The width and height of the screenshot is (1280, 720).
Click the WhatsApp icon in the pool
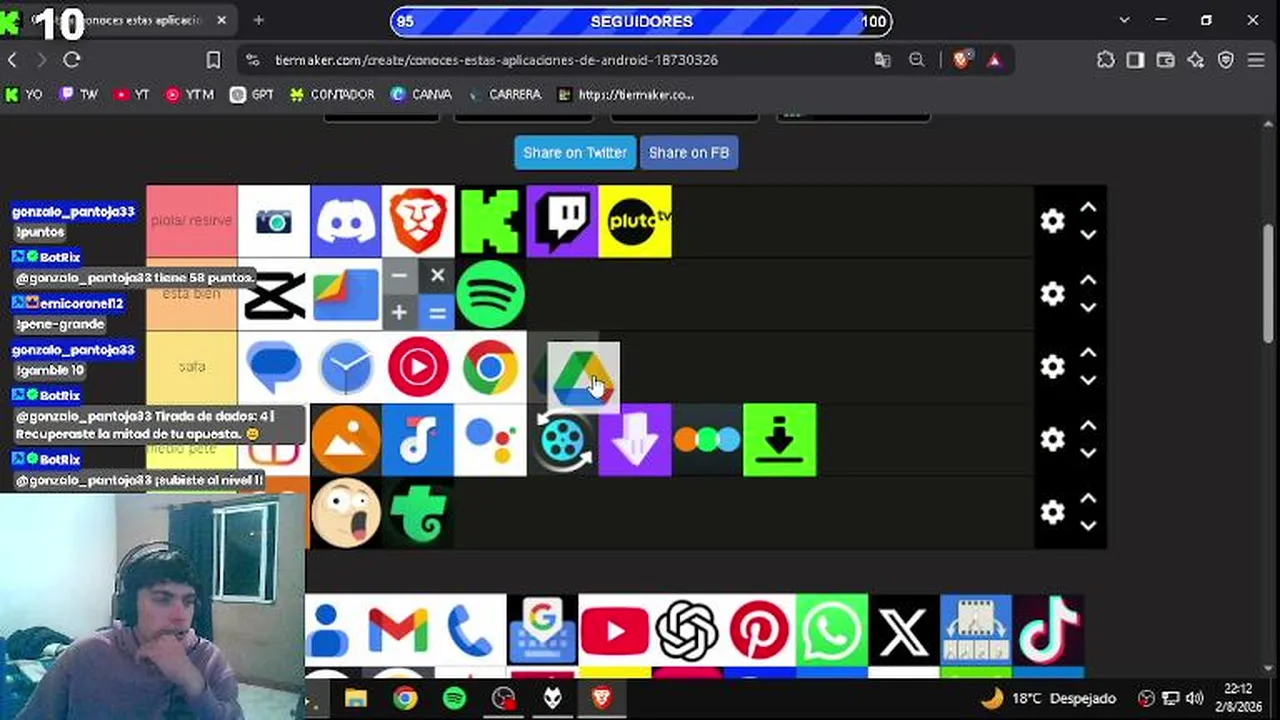pyautogui.click(x=831, y=630)
